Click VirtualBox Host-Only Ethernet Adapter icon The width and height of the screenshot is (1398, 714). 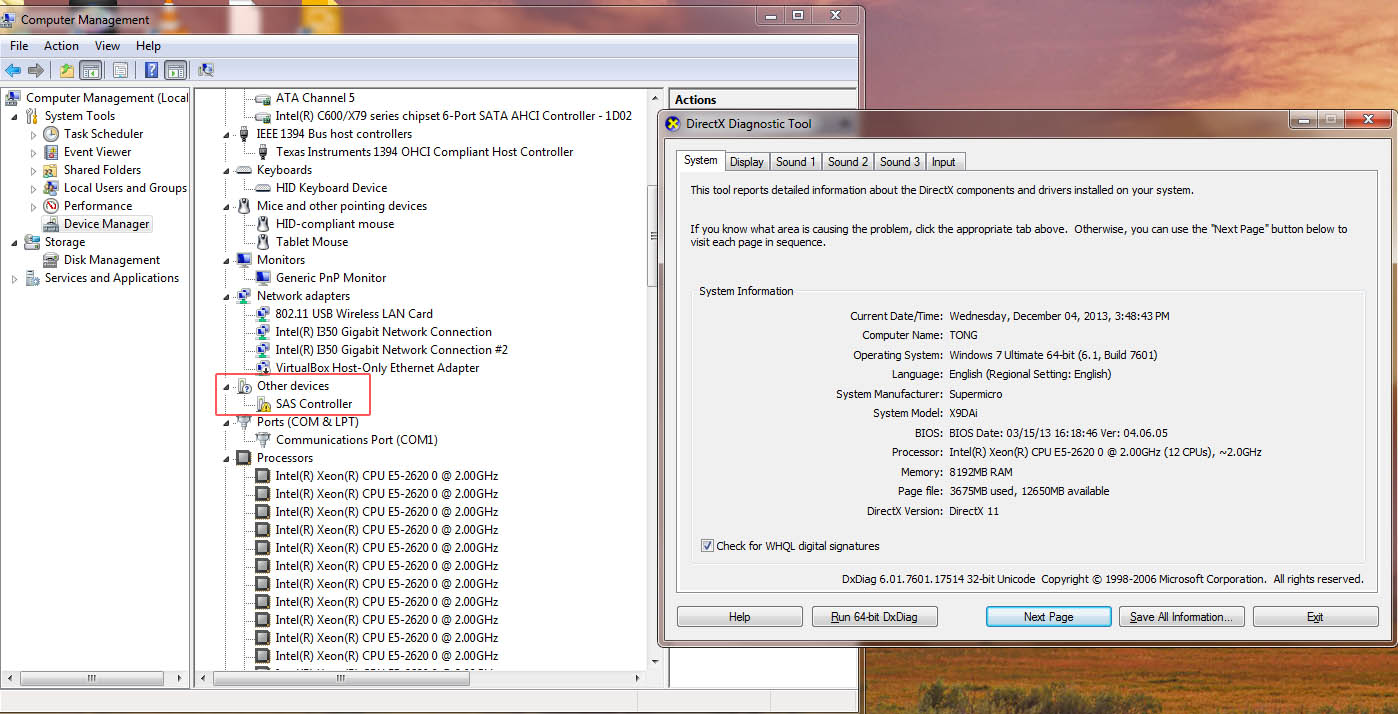pyautogui.click(x=263, y=368)
